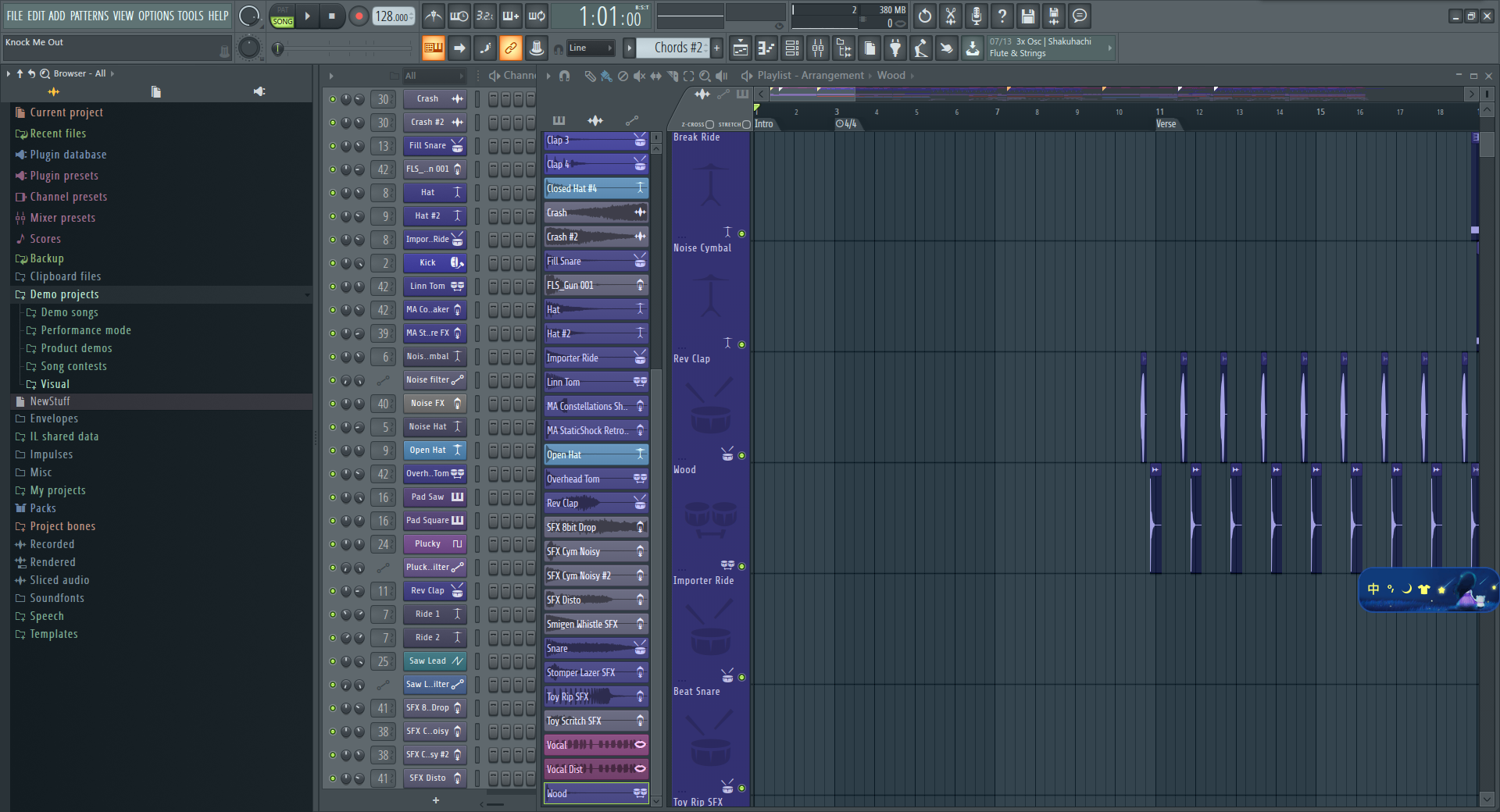Open the PATTERNS menu
1500x812 pixels.
point(89,15)
